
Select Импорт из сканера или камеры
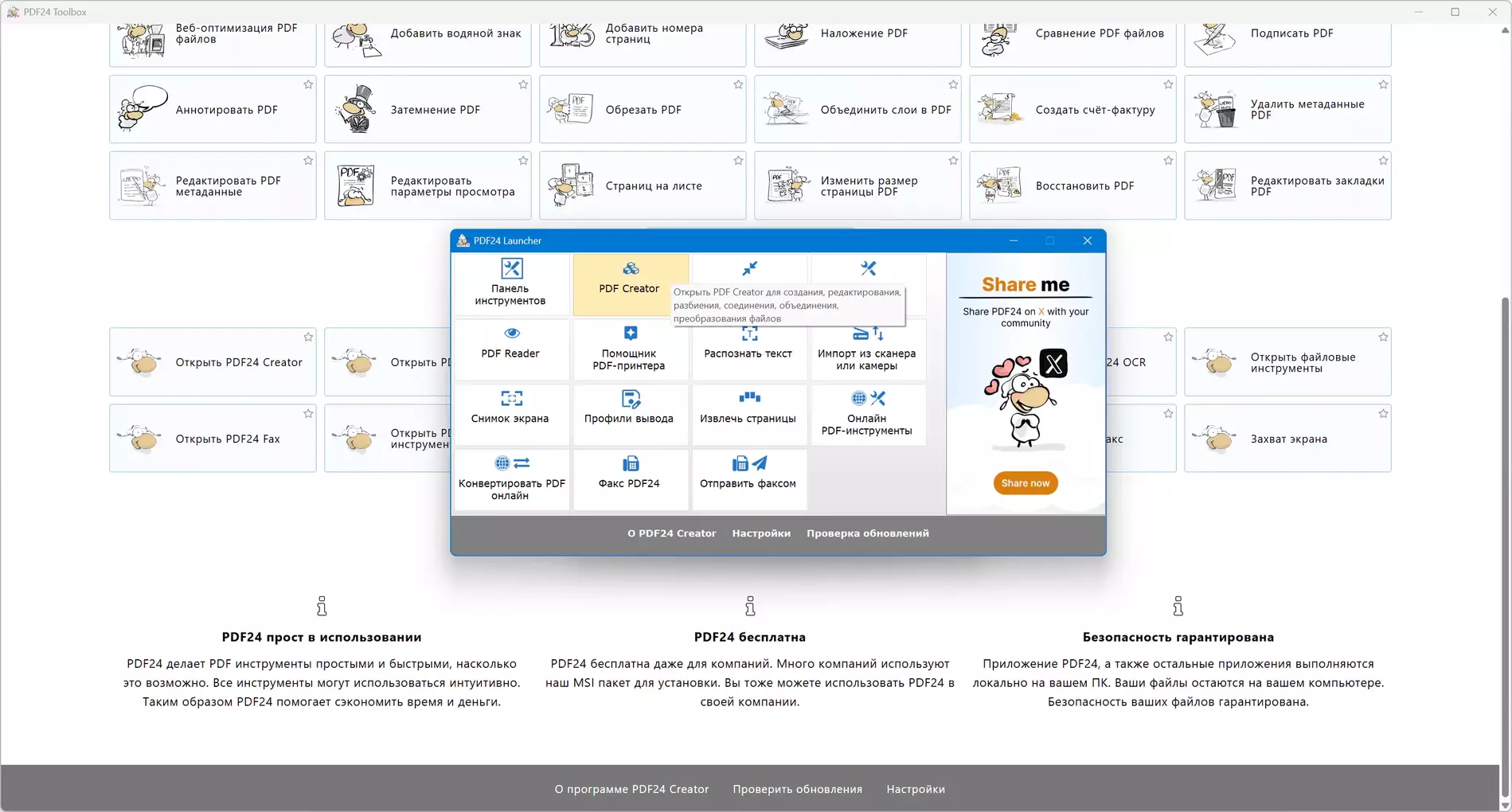click(868, 349)
